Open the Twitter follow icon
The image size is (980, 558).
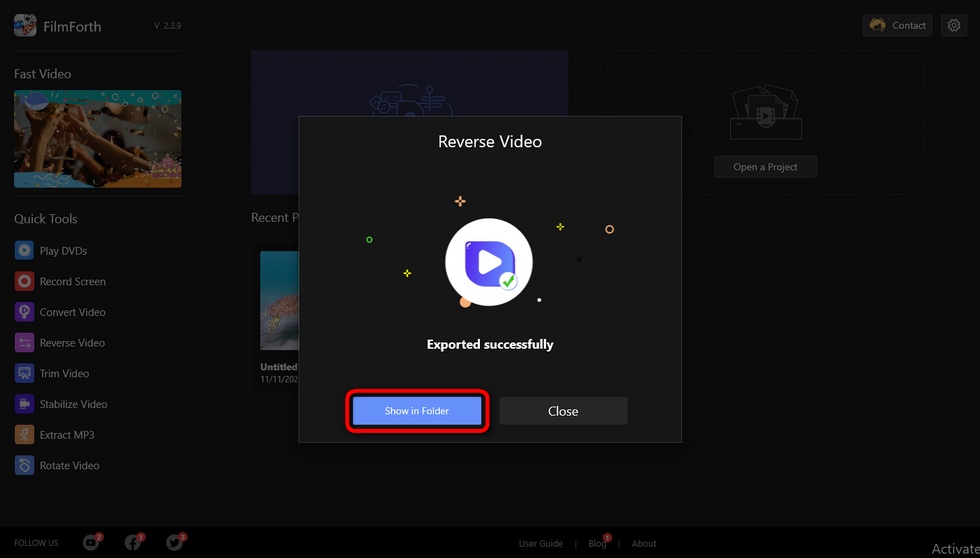pos(175,542)
